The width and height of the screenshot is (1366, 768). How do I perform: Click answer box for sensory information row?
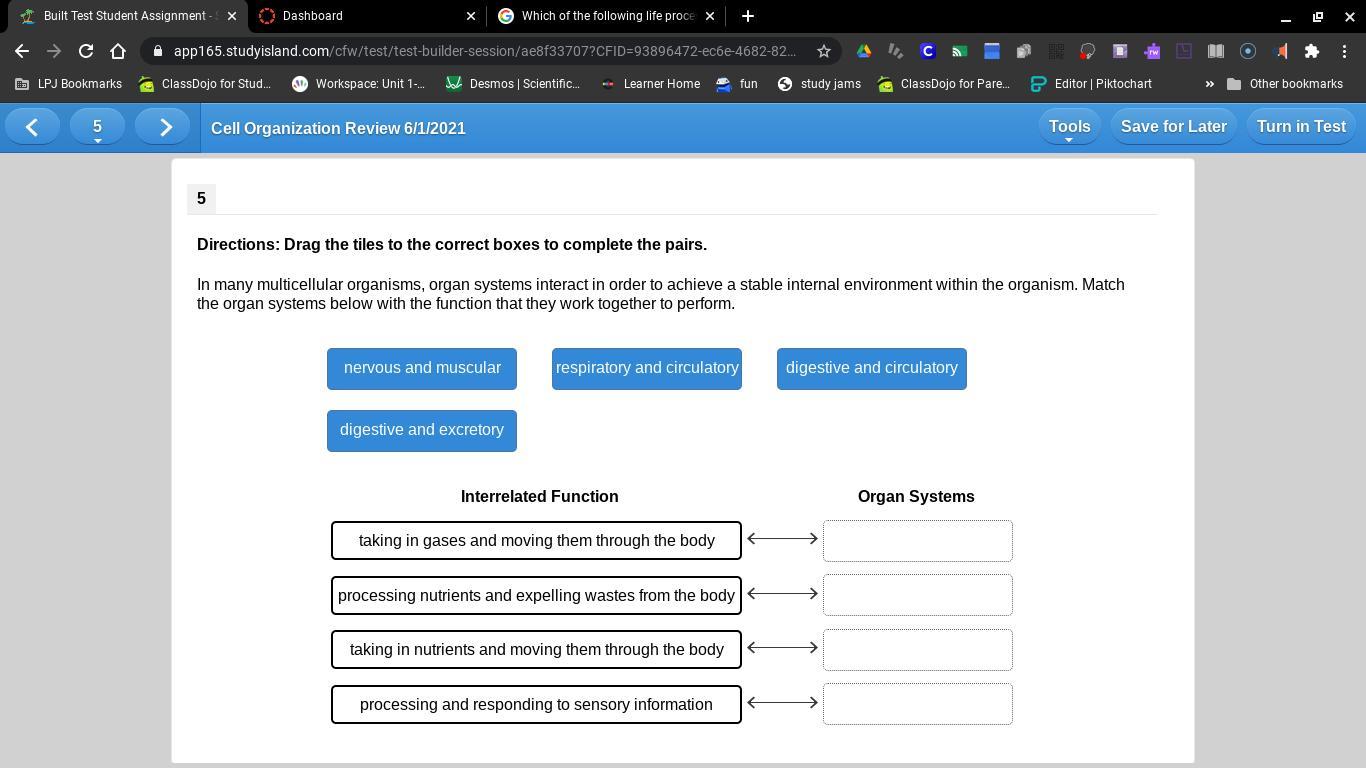pos(918,704)
